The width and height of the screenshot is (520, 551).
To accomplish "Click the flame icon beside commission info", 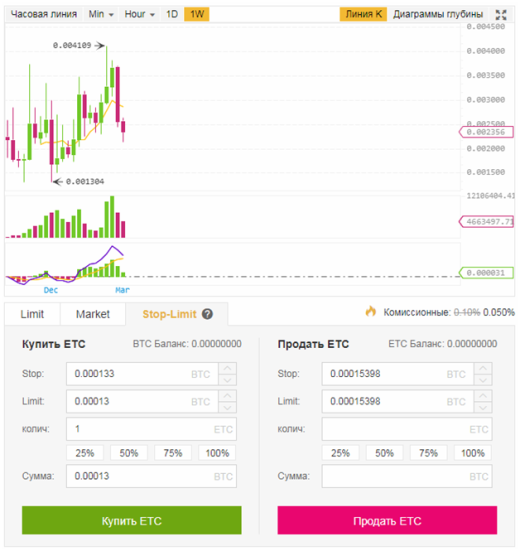I will pyautogui.click(x=371, y=311).
